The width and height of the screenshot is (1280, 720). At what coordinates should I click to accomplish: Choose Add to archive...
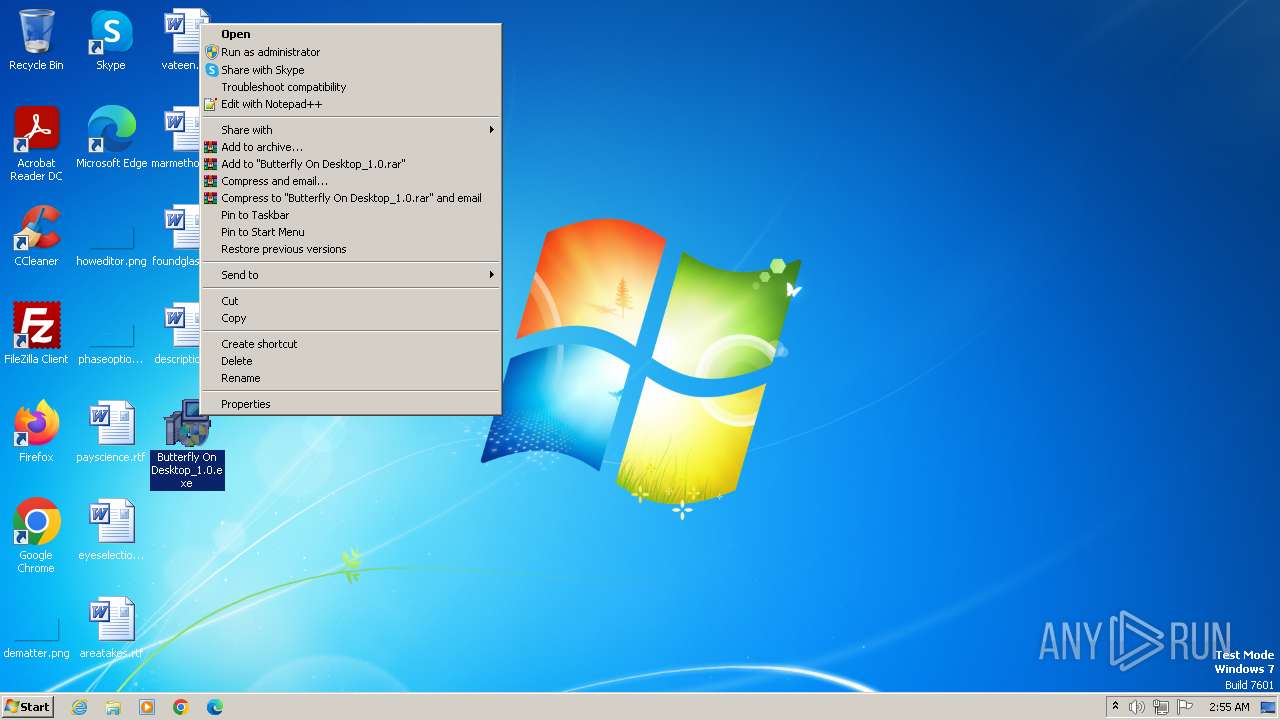tap(351, 147)
